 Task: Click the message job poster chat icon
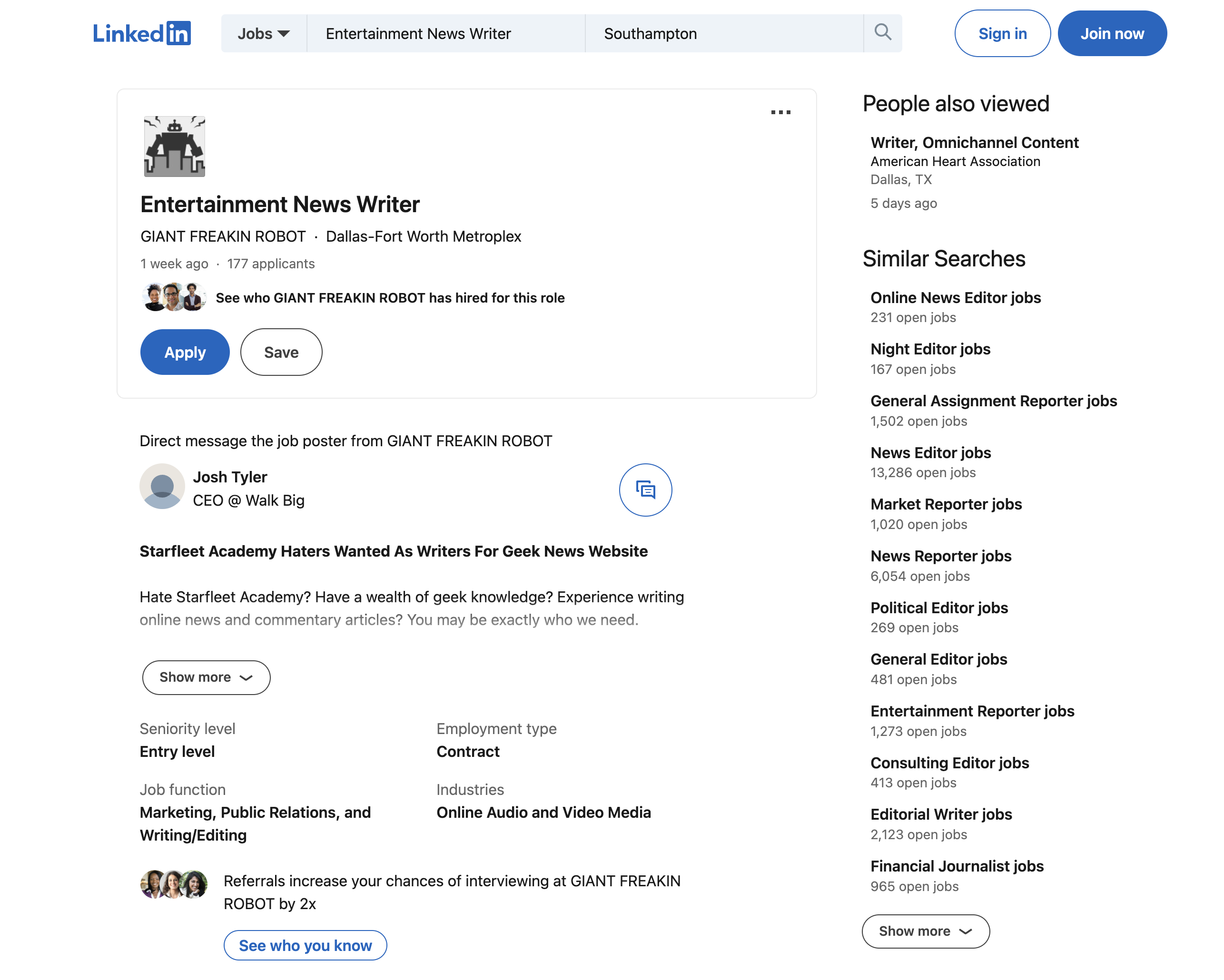pos(645,490)
